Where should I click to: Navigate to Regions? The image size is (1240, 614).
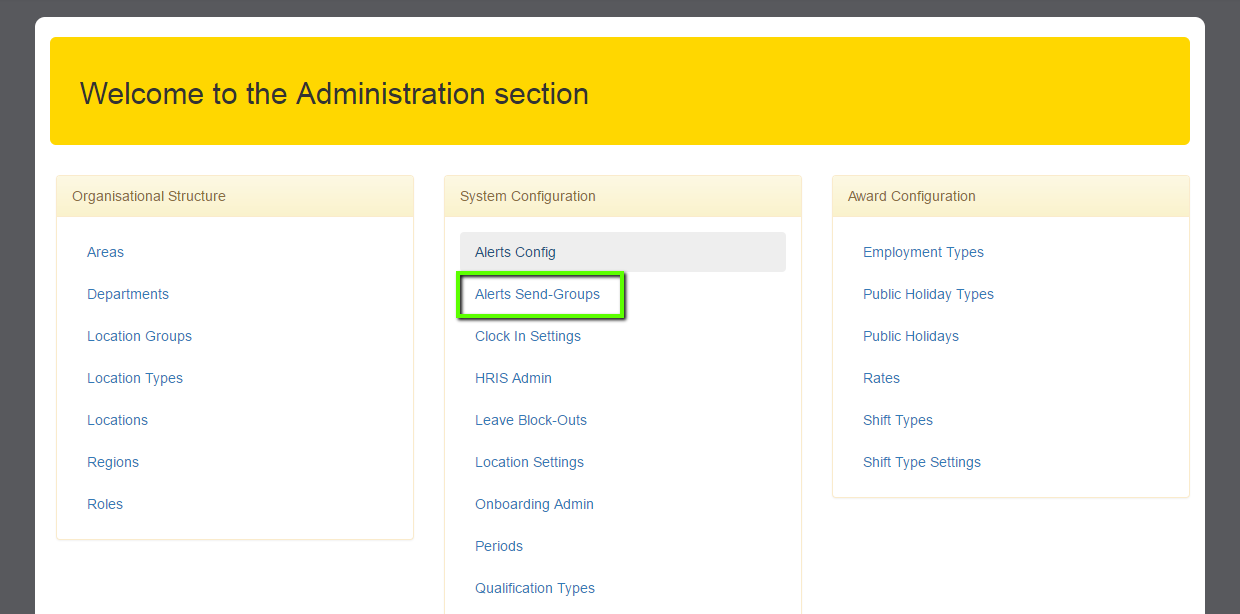click(x=113, y=462)
